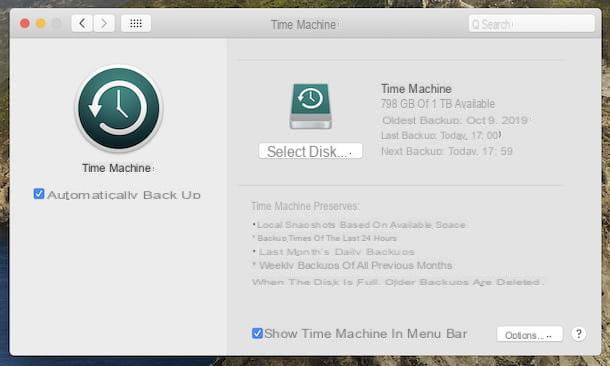Click 'Local Snapshots Based On Available Space' line
This screenshot has height=366, width=610.
click(x=359, y=225)
